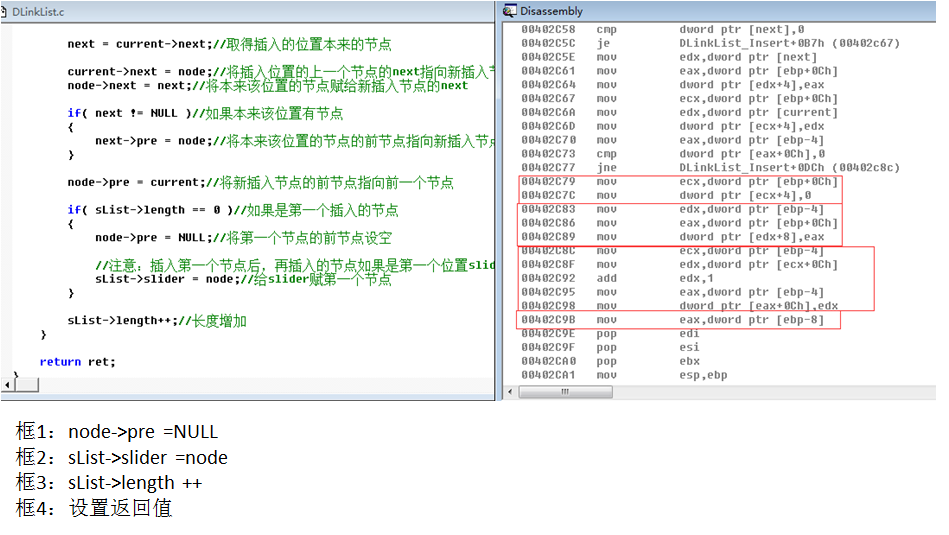Click the line 'sList->length++'
Viewport: 949px width, 535px height.
coord(157,321)
